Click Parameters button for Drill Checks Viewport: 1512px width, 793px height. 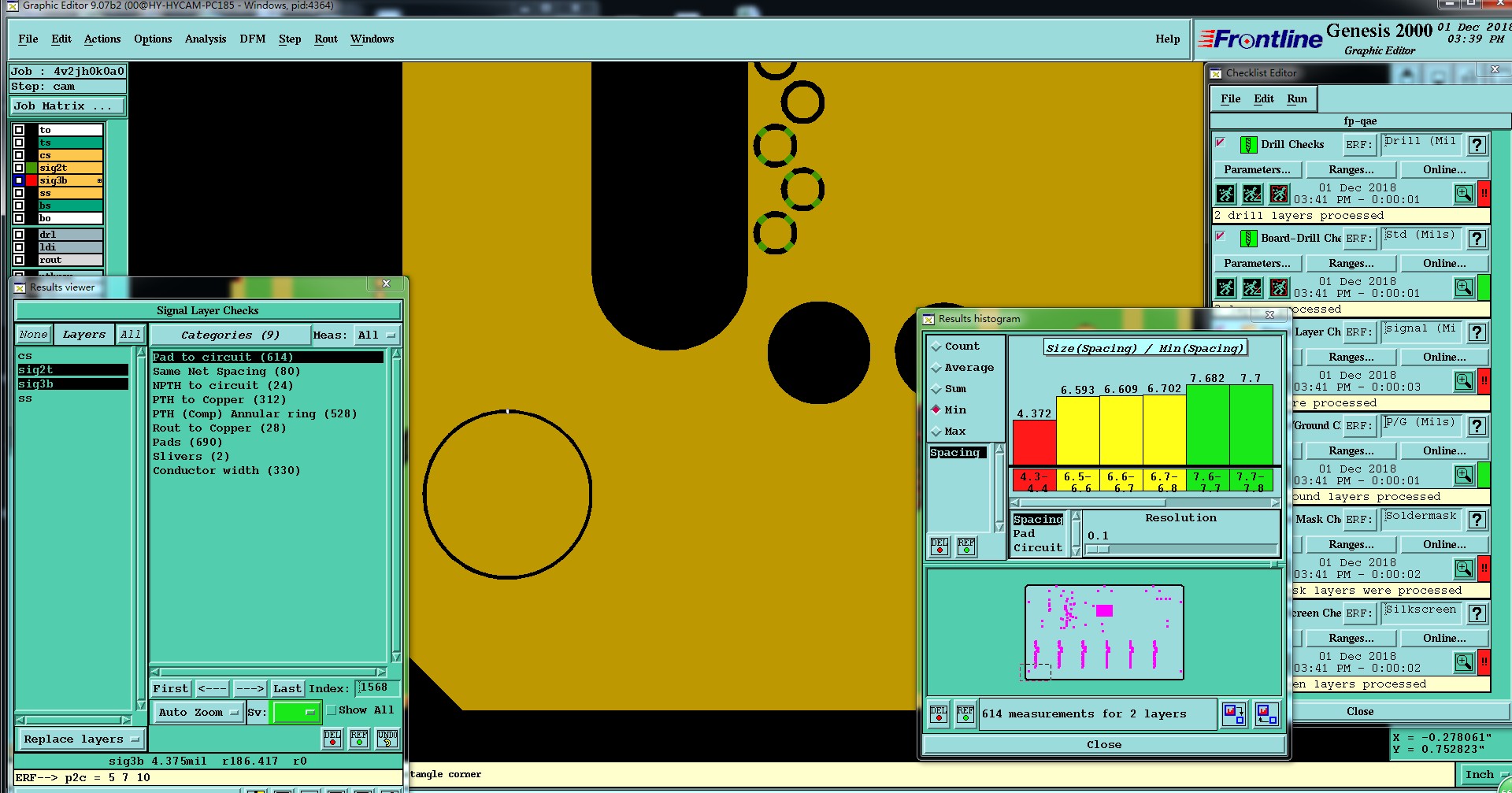pyautogui.click(x=1258, y=170)
